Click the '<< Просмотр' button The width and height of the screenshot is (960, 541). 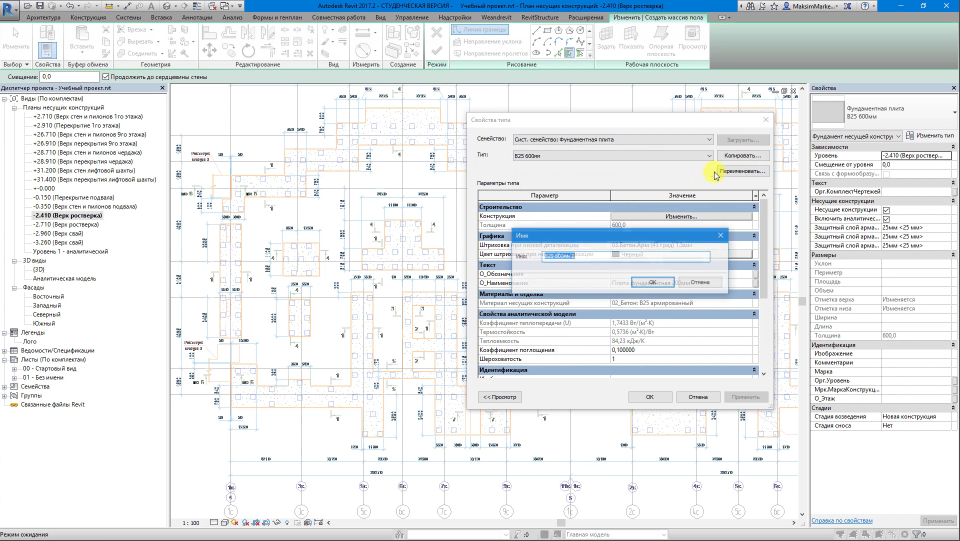(500, 397)
